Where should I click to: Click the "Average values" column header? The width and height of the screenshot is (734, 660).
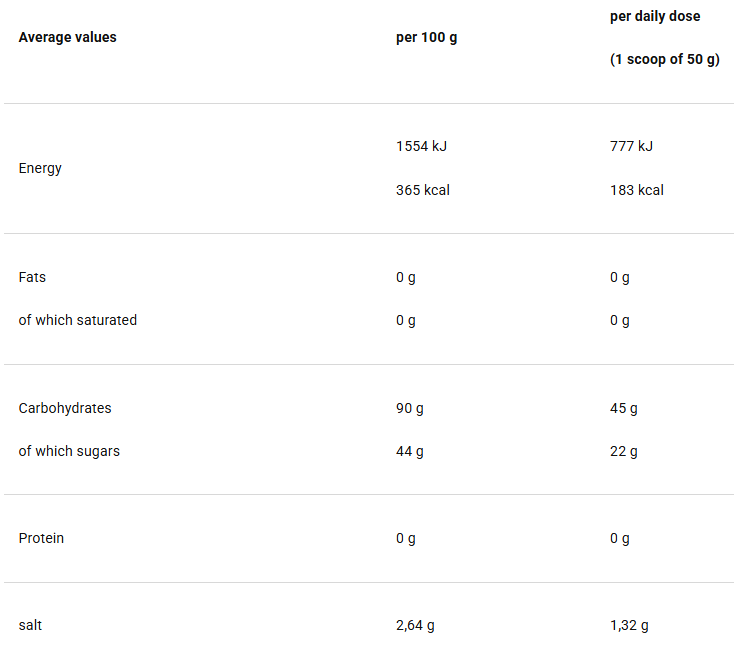tap(67, 38)
